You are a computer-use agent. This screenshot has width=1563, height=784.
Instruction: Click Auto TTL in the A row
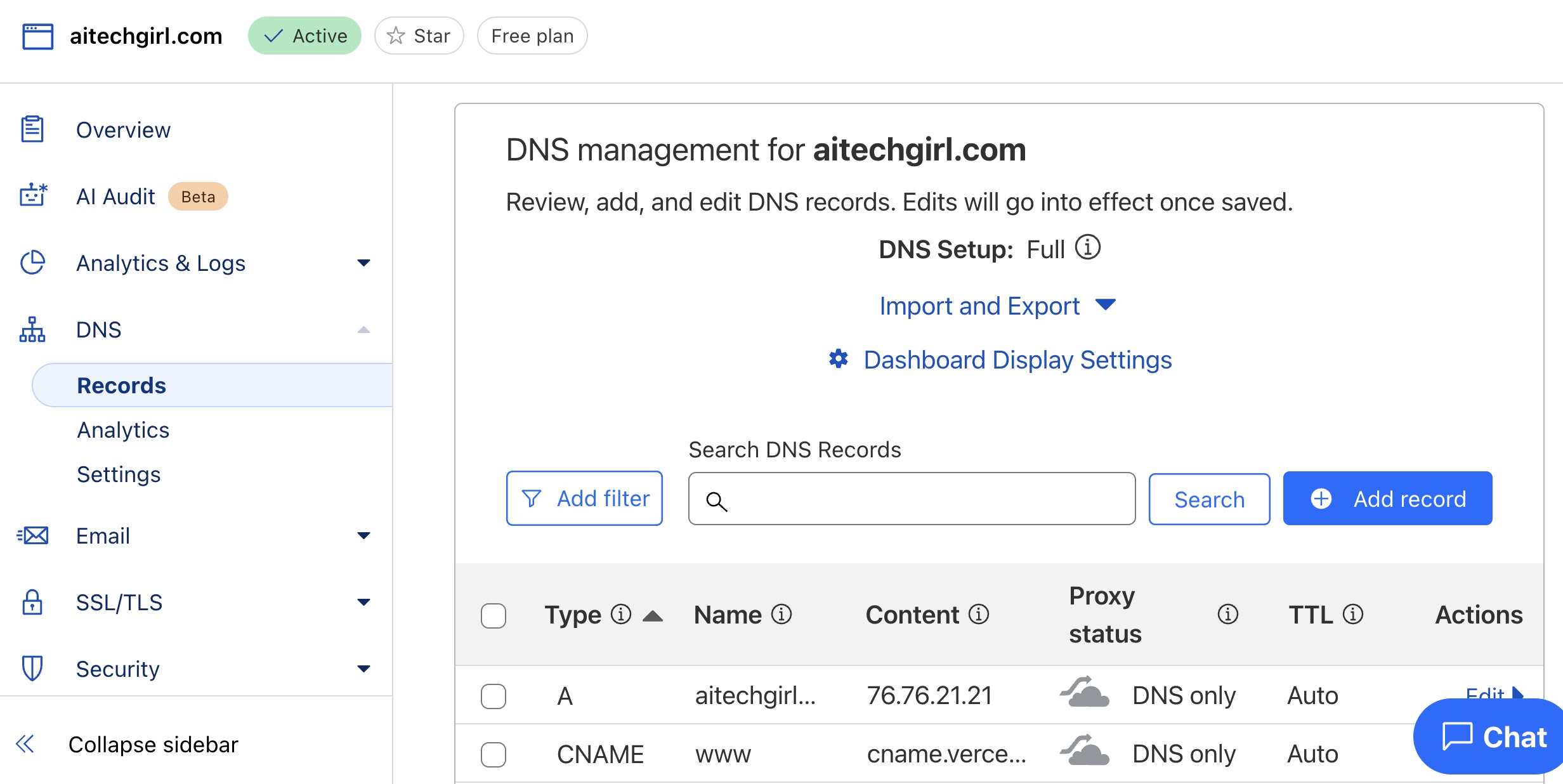(1312, 695)
